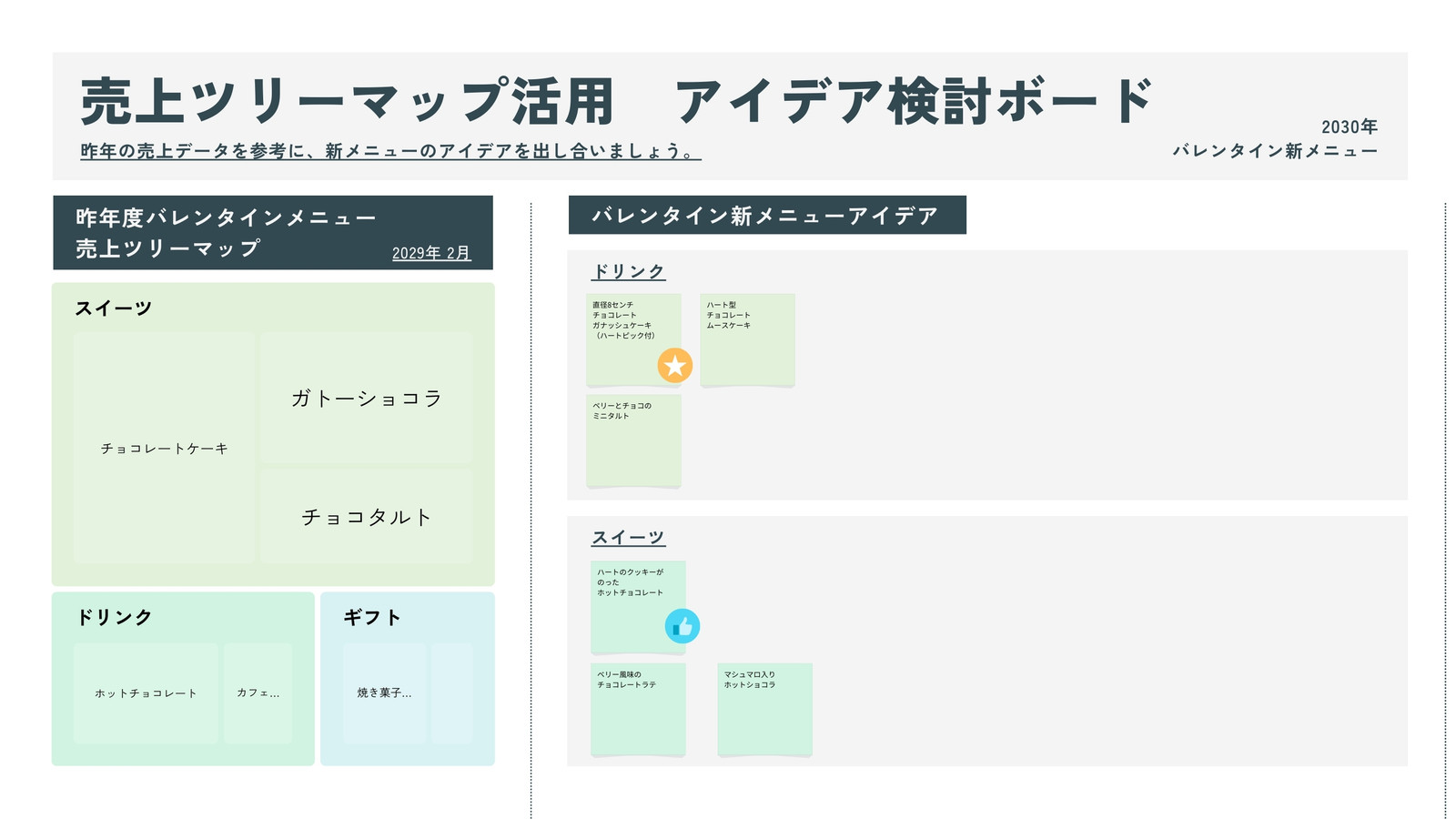Select the スイーツ label in the treemap
Screen dimensions: 1456x819
click(114, 308)
